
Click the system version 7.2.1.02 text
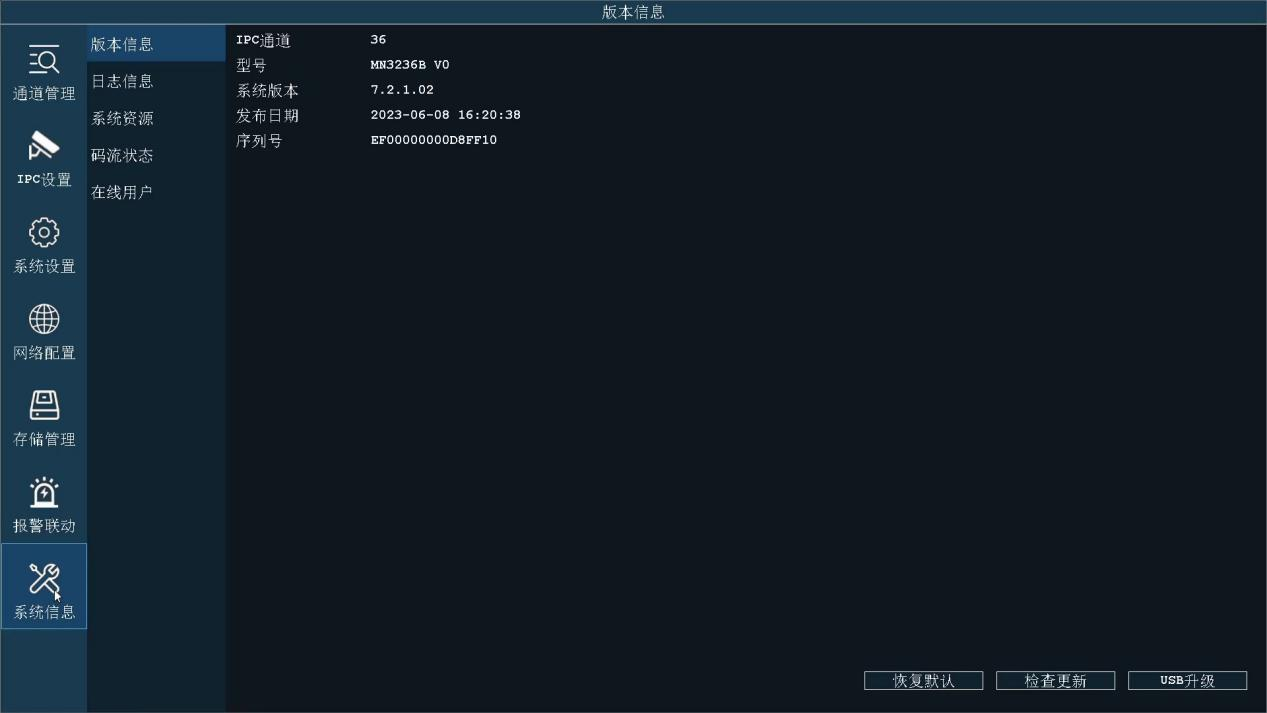click(402, 90)
